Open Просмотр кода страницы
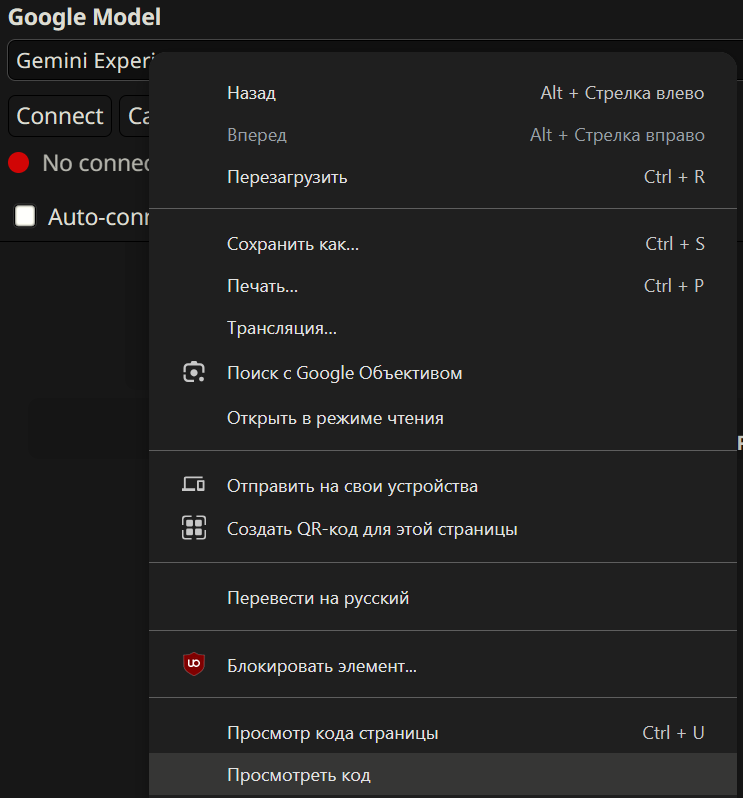The width and height of the screenshot is (743, 798). coord(443,733)
